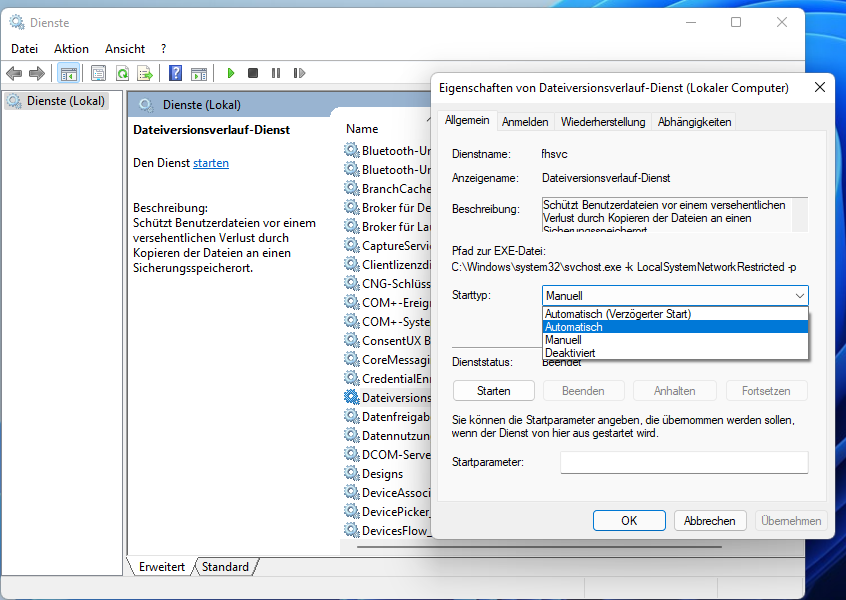This screenshot has height=600, width=846.
Task: Choose Manuell in the dropdown list
Action: [675, 340]
